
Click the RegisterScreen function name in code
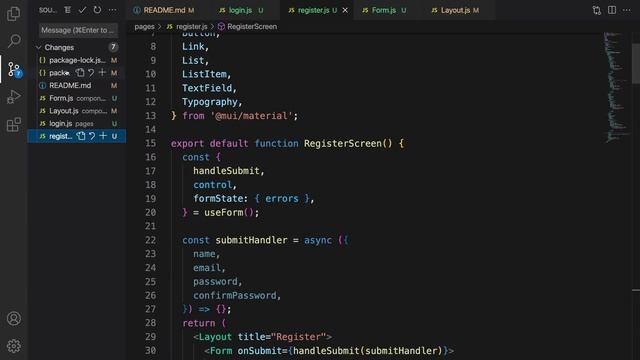point(343,143)
